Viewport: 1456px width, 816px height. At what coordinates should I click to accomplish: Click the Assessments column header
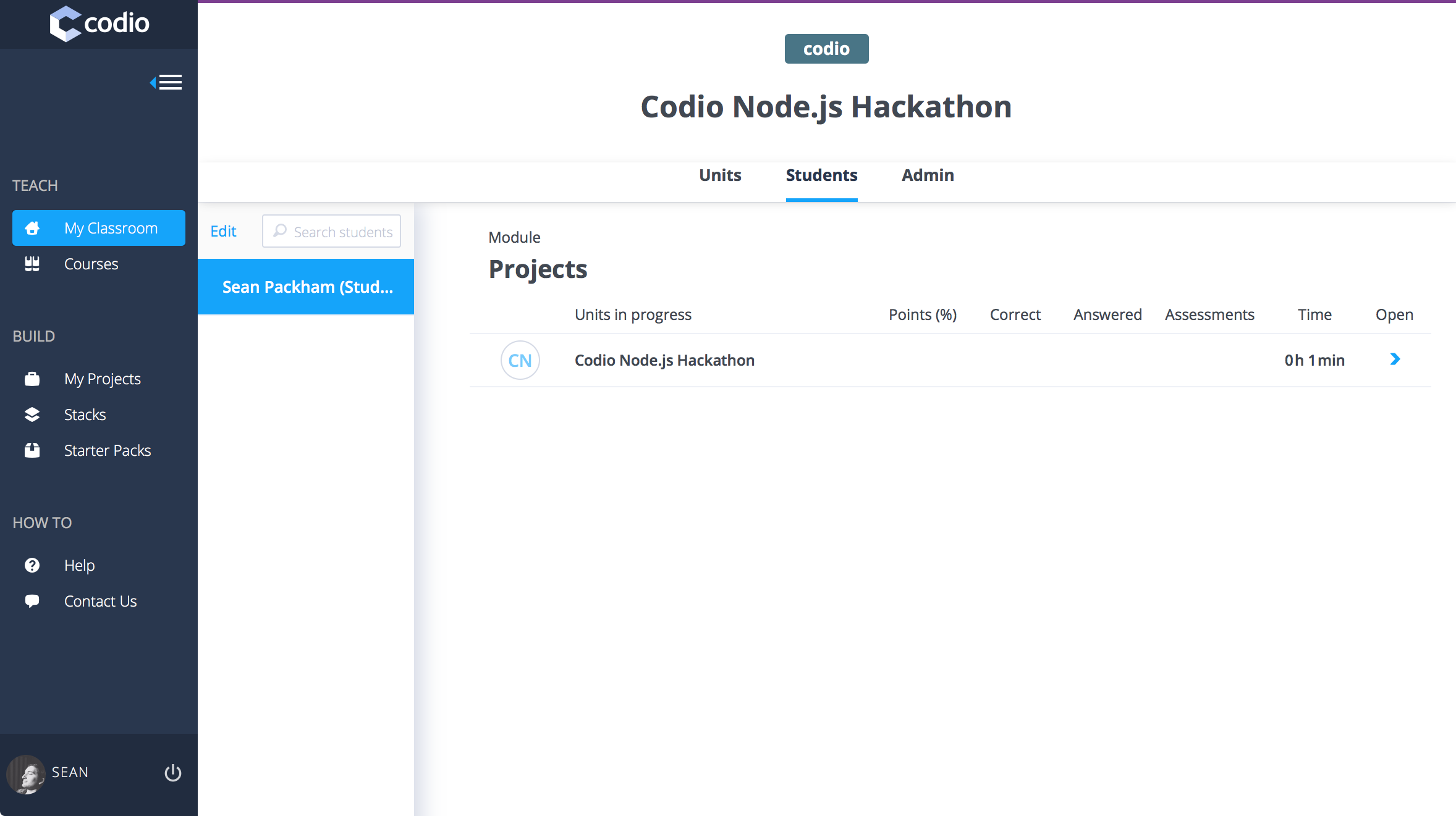tap(1209, 314)
